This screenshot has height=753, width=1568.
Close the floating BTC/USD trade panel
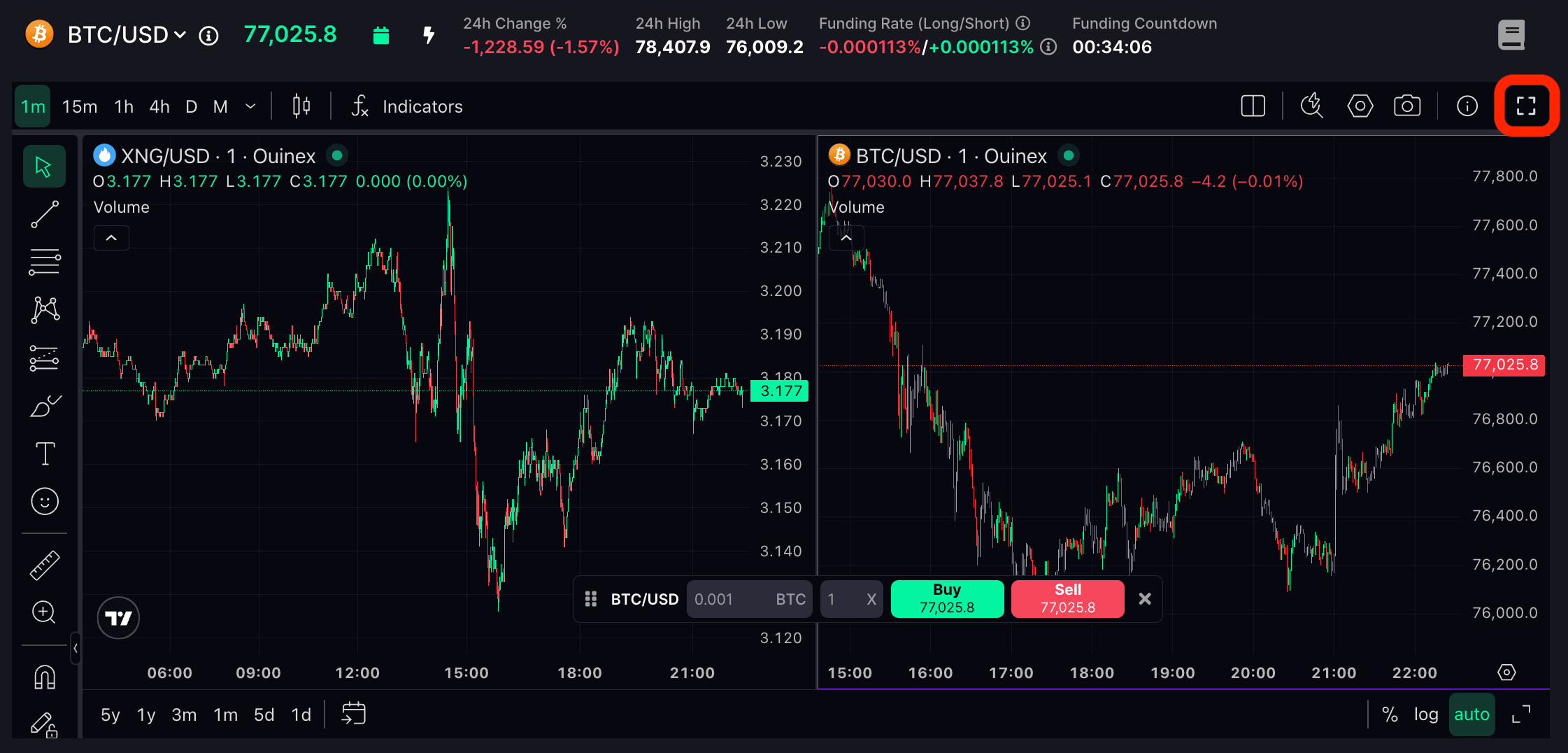point(1145,599)
